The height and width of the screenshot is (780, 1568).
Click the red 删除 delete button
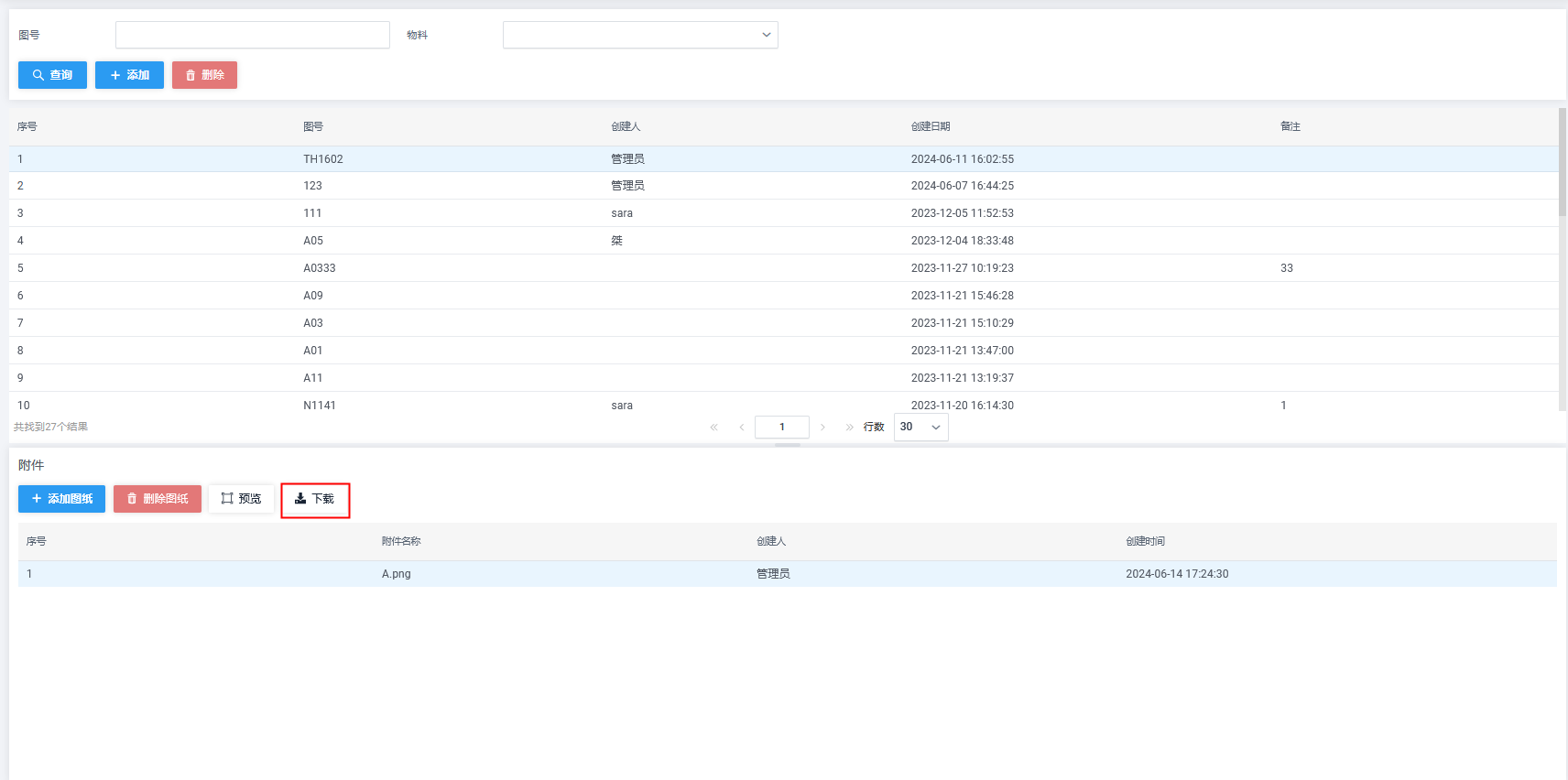coord(204,75)
